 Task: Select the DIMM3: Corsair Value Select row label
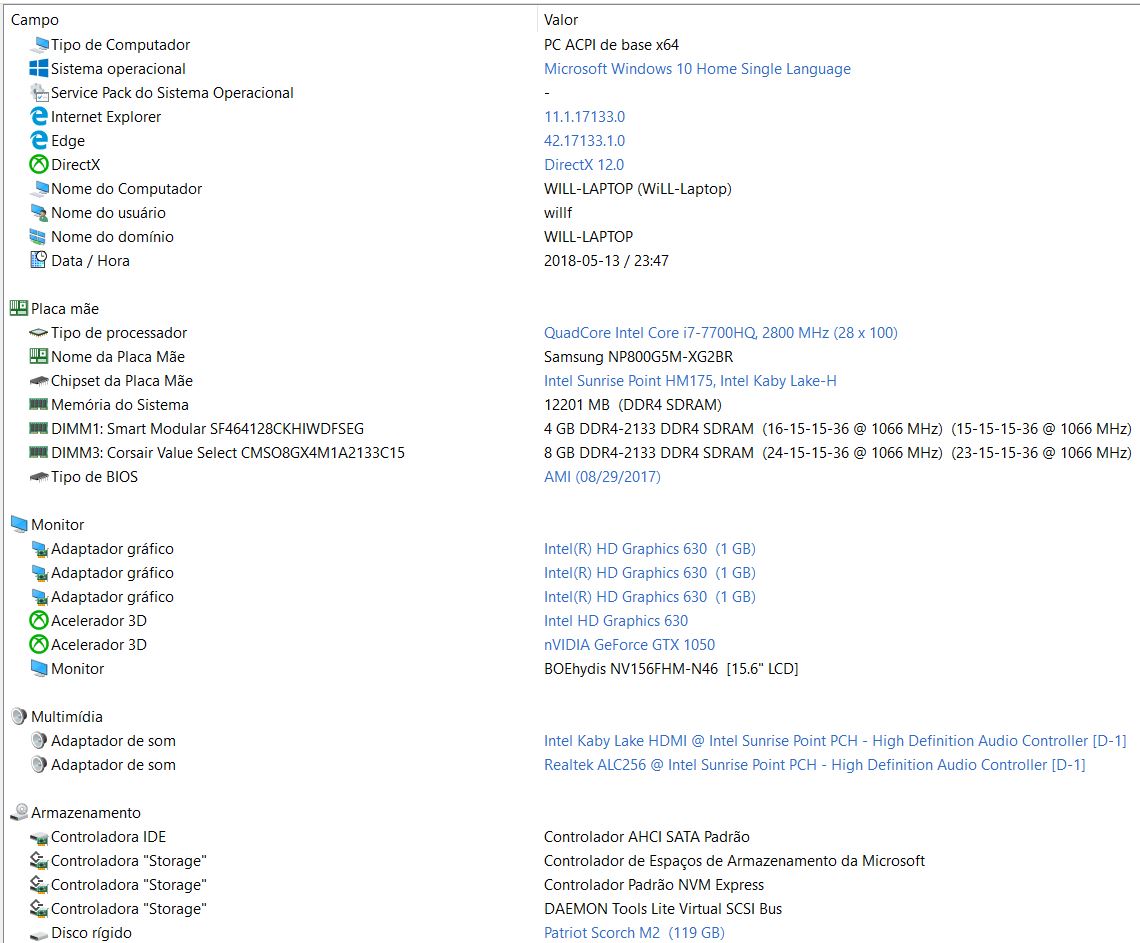tap(228, 452)
